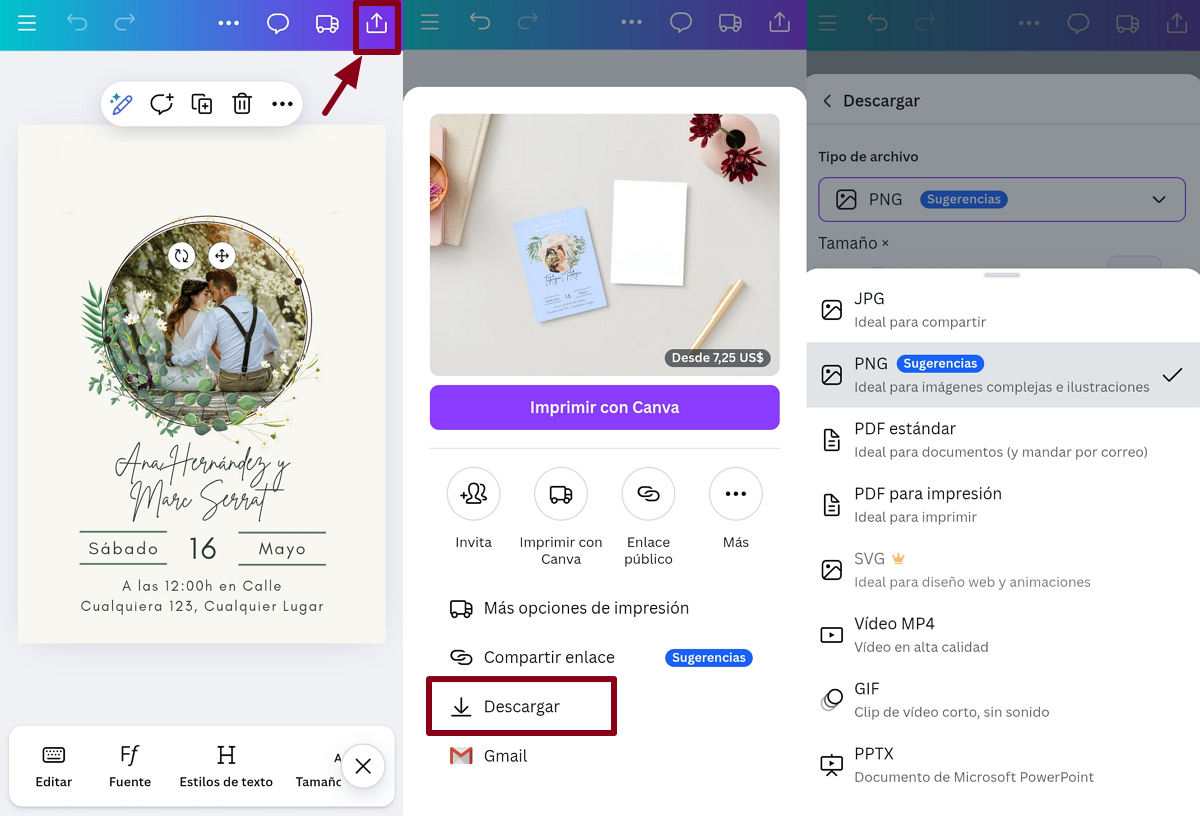Select Vídeo MP4 file type

pos(1003,635)
